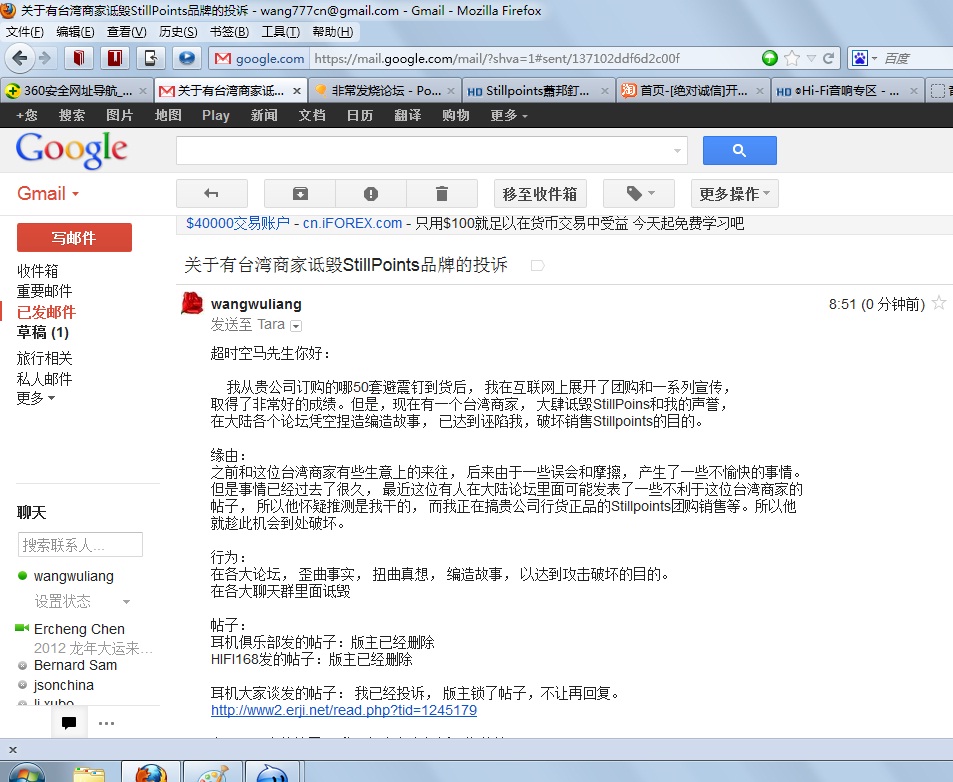Open the address bar history dropdown arrow
Viewport: 953px width, 782px height.
coord(811,58)
